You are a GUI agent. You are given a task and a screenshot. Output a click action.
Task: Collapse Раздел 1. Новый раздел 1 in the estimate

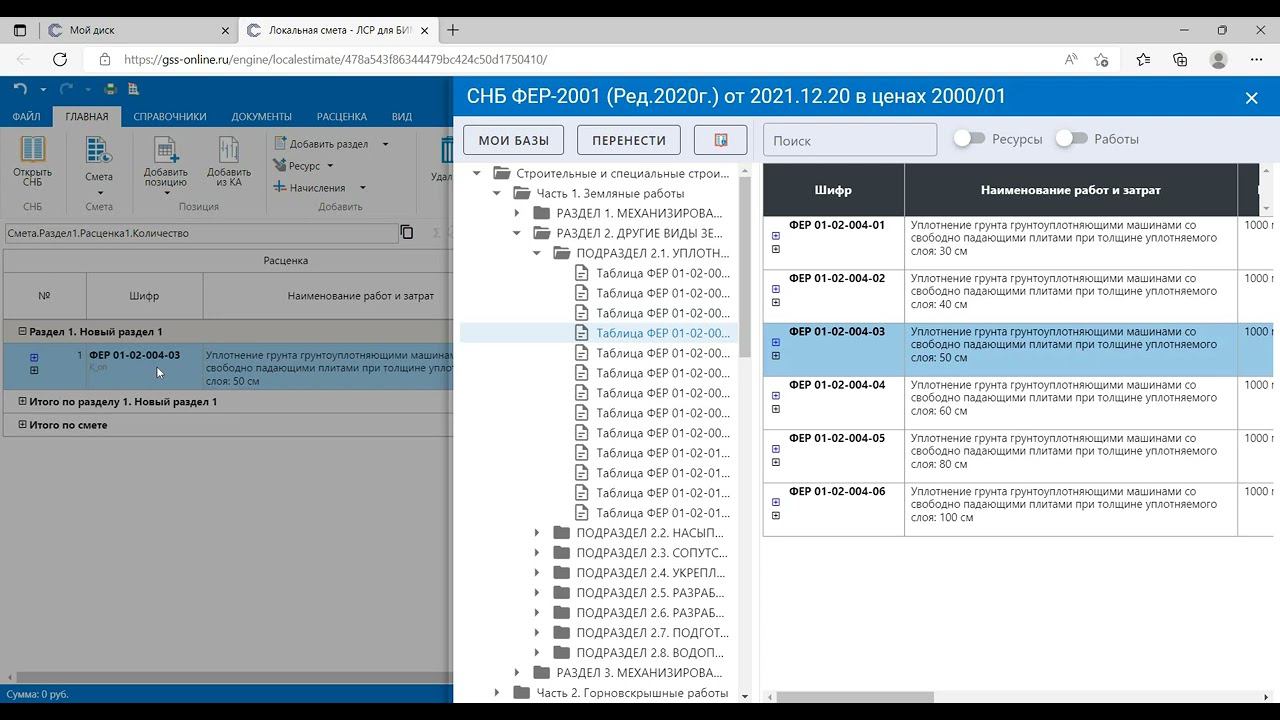coord(23,331)
